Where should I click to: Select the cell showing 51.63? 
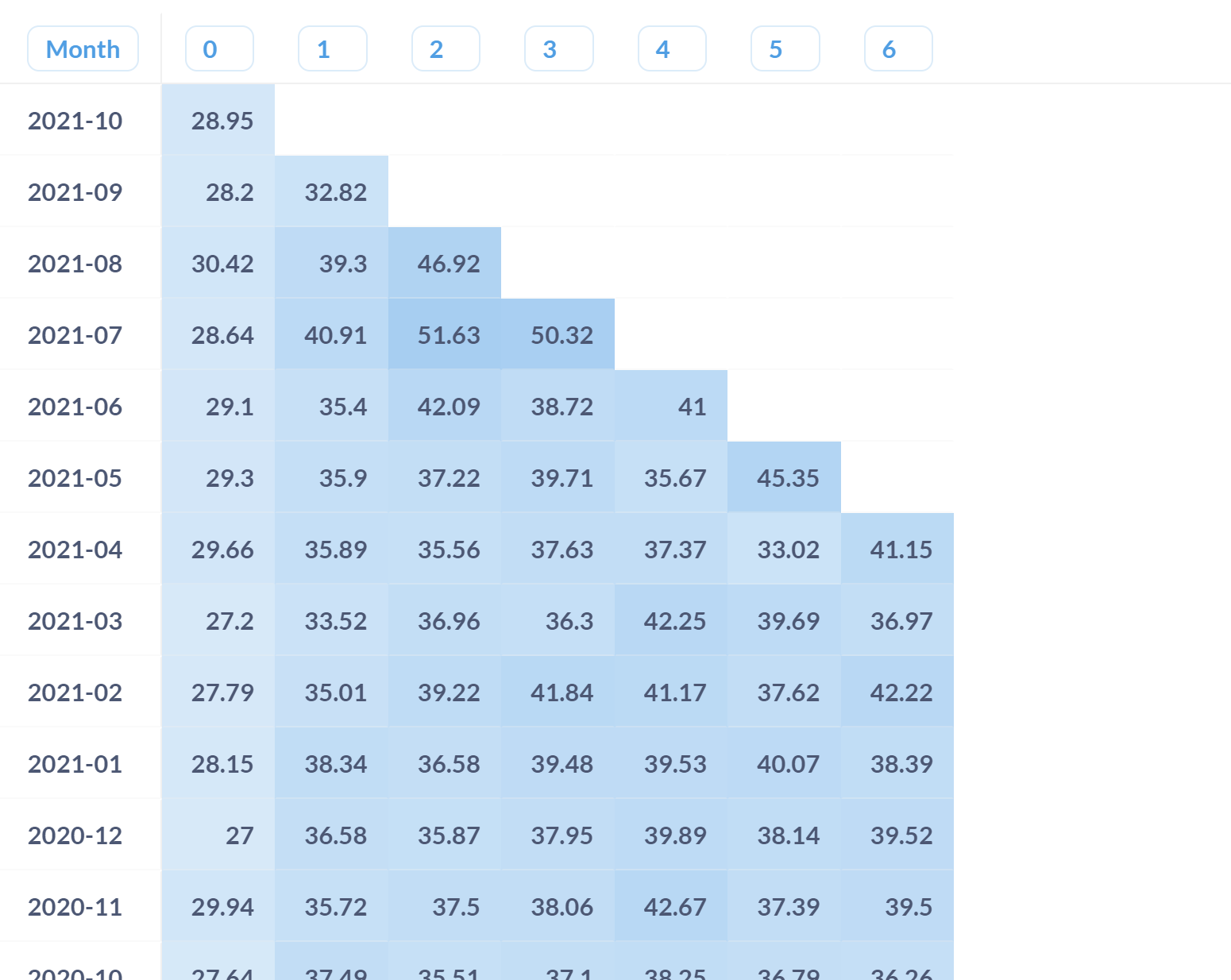coord(449,335)
